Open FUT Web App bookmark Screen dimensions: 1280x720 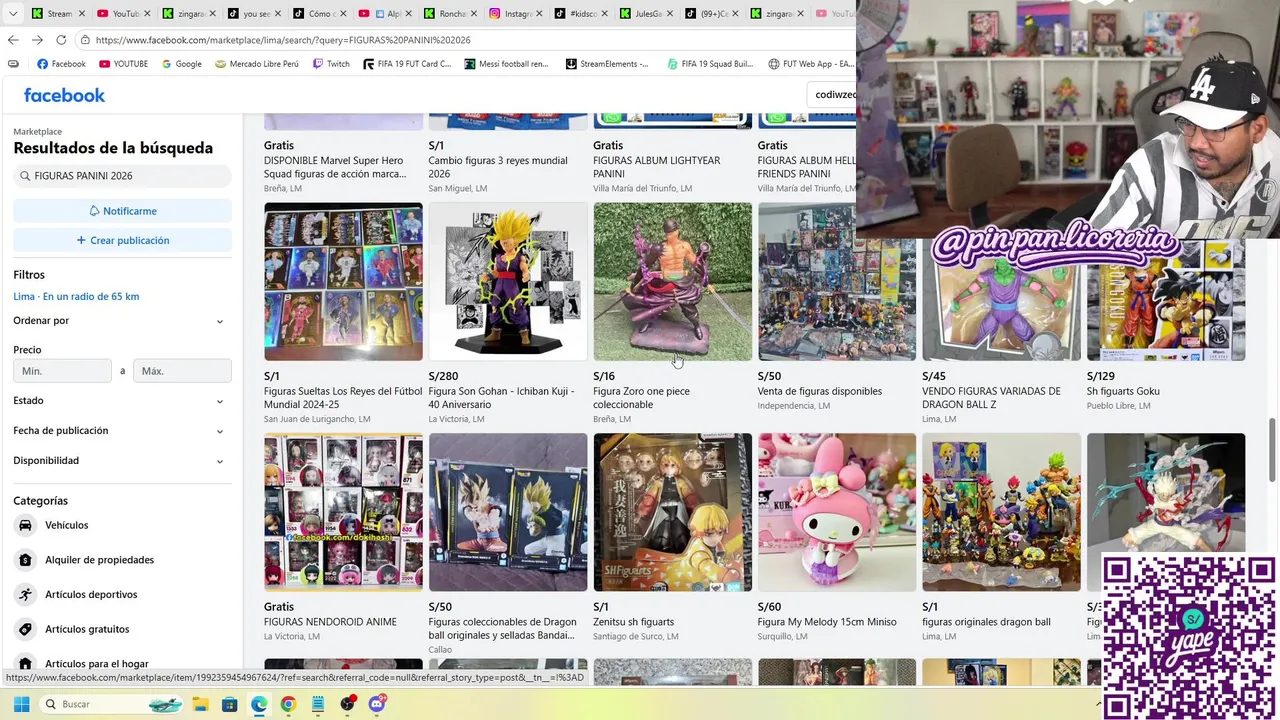pos(811,64)
